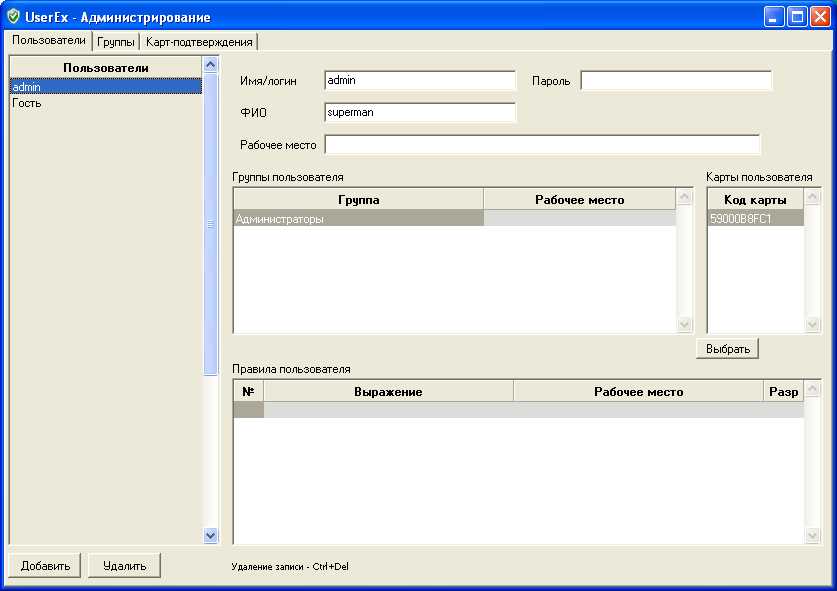Select the admin user in the list
Viewport: 837px width, 591px height.
click(x=27, y=87)
